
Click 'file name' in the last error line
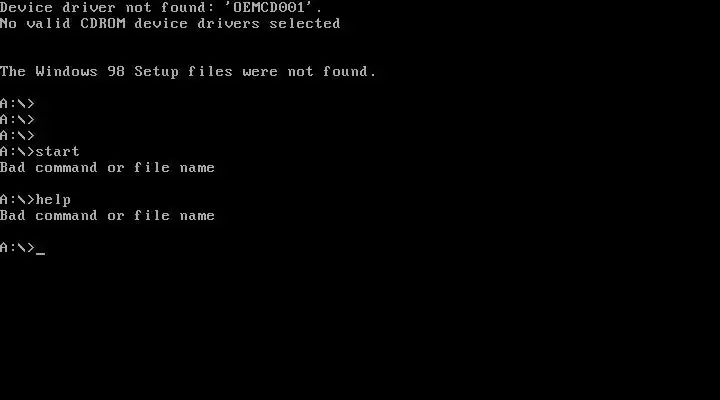174,216
